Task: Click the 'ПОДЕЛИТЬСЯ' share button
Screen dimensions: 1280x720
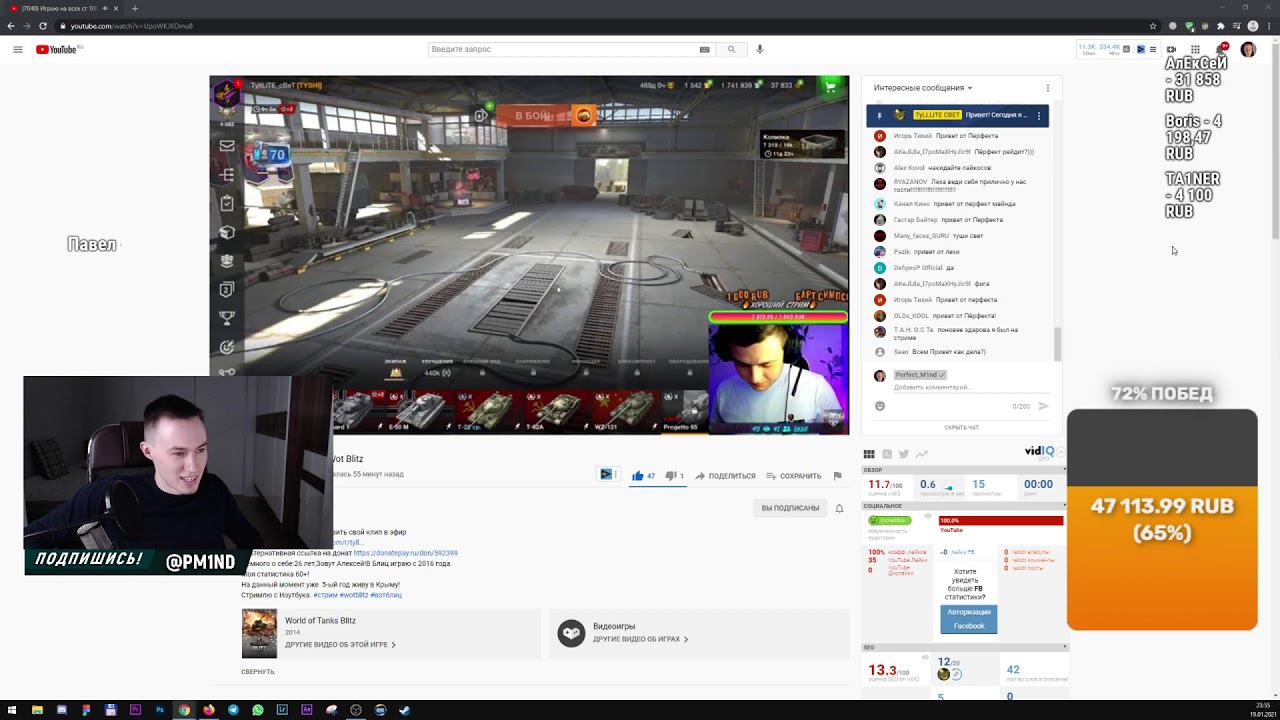Action: [x=725, y=476]
